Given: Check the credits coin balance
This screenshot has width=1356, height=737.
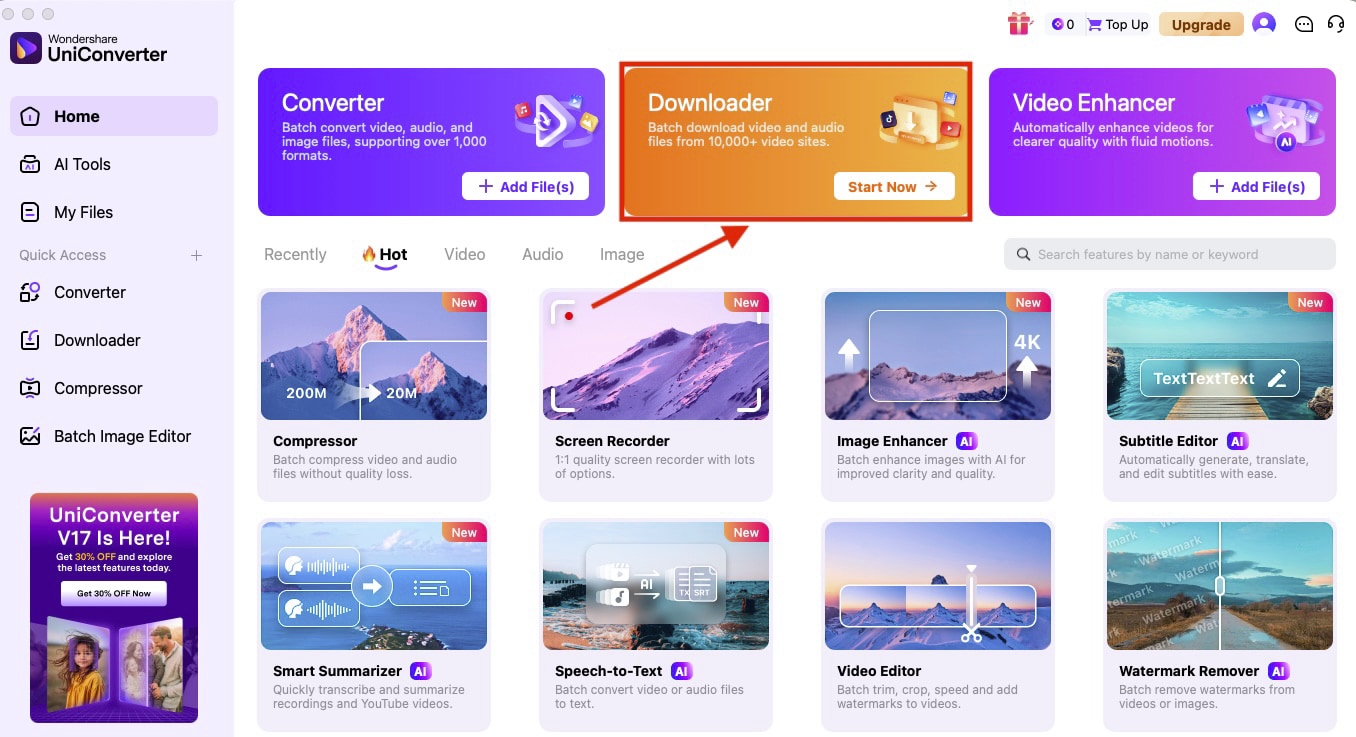Looking at the screenshot, I should [1062, 24].
